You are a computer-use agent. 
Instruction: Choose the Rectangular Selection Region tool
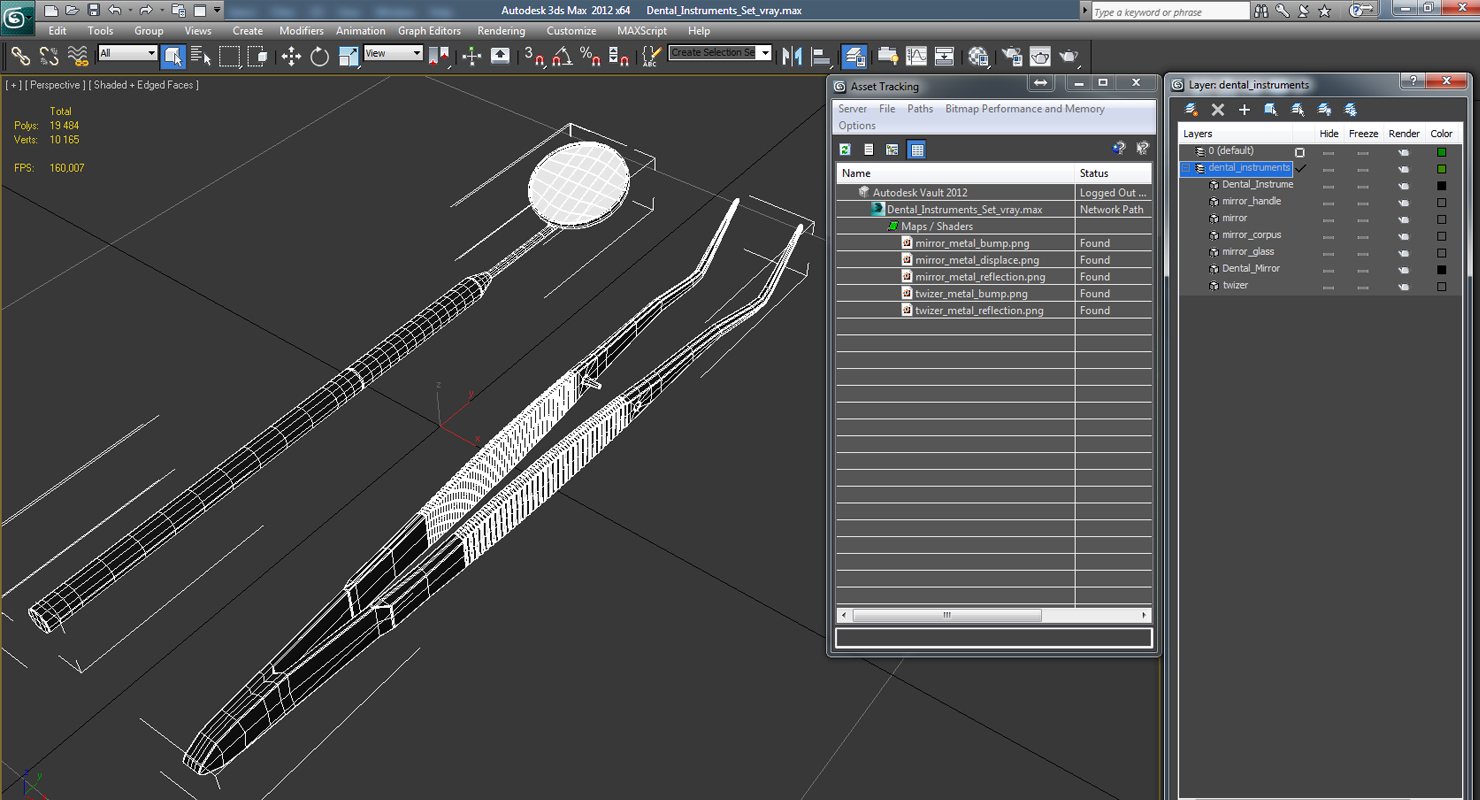[229, 56]
